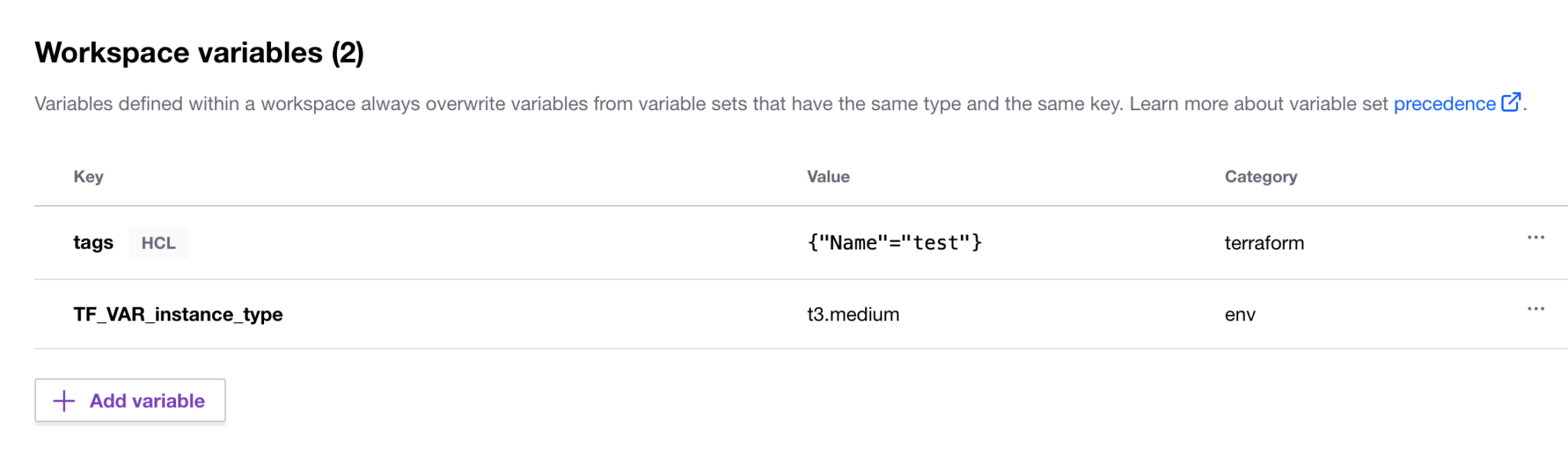The height and width of the screenshot is (456, 1568).
Task: Select the Value column header
Action: tap(826, 177)
